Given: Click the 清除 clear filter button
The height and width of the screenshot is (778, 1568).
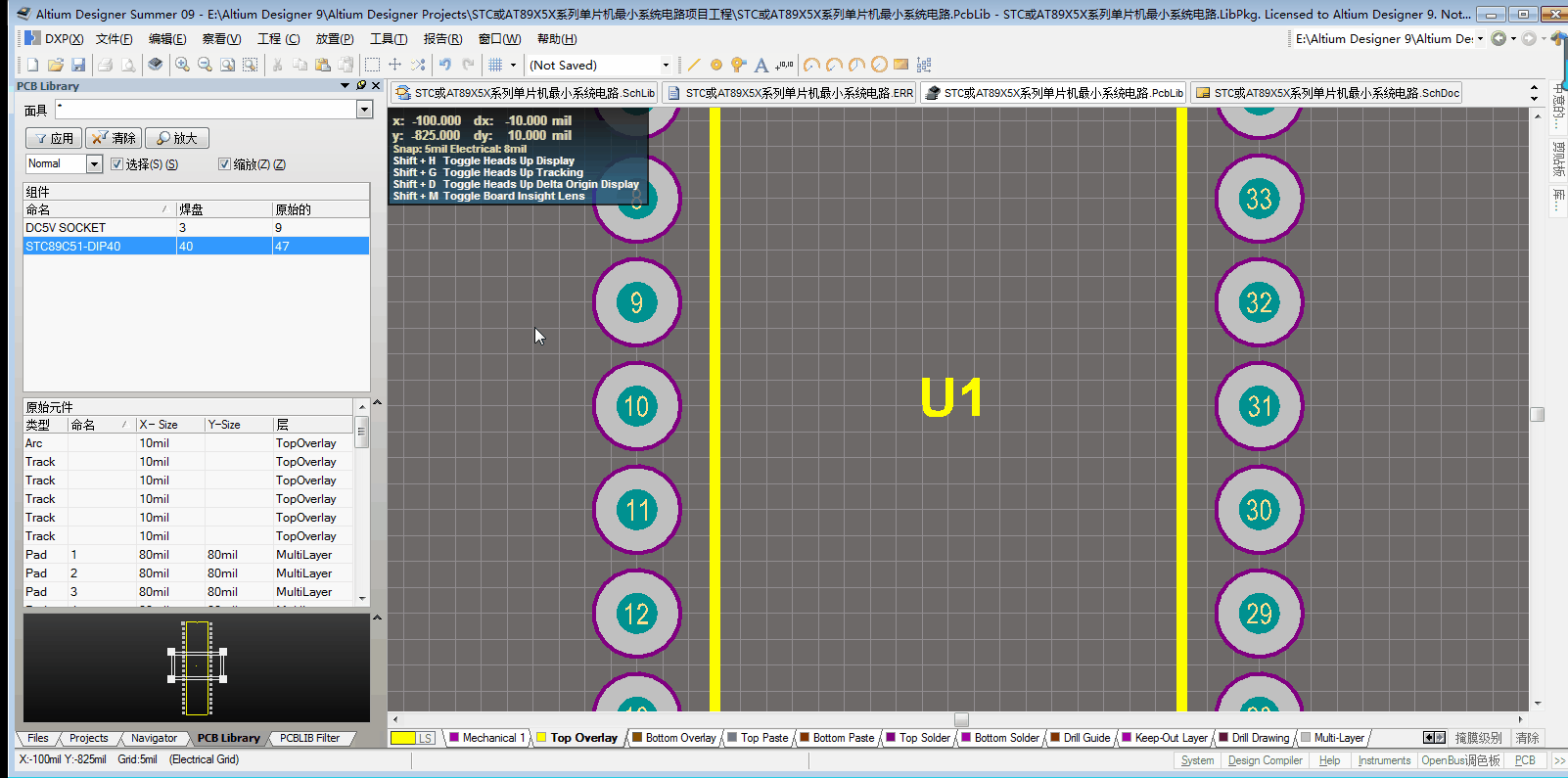Looking at the screenshot, I should click(114, 138).
